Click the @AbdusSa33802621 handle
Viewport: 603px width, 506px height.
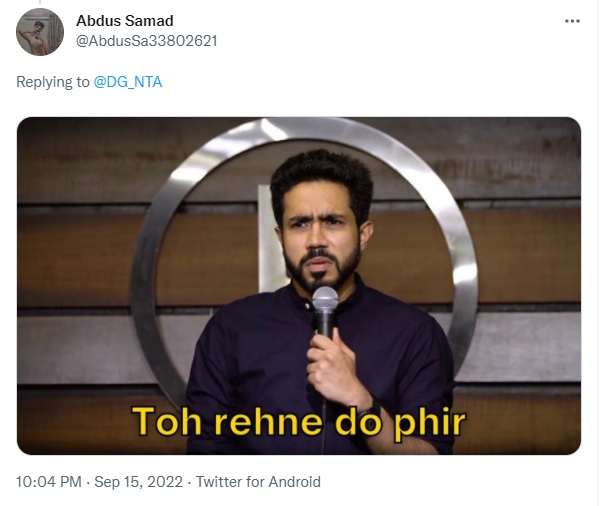point(147,41)
